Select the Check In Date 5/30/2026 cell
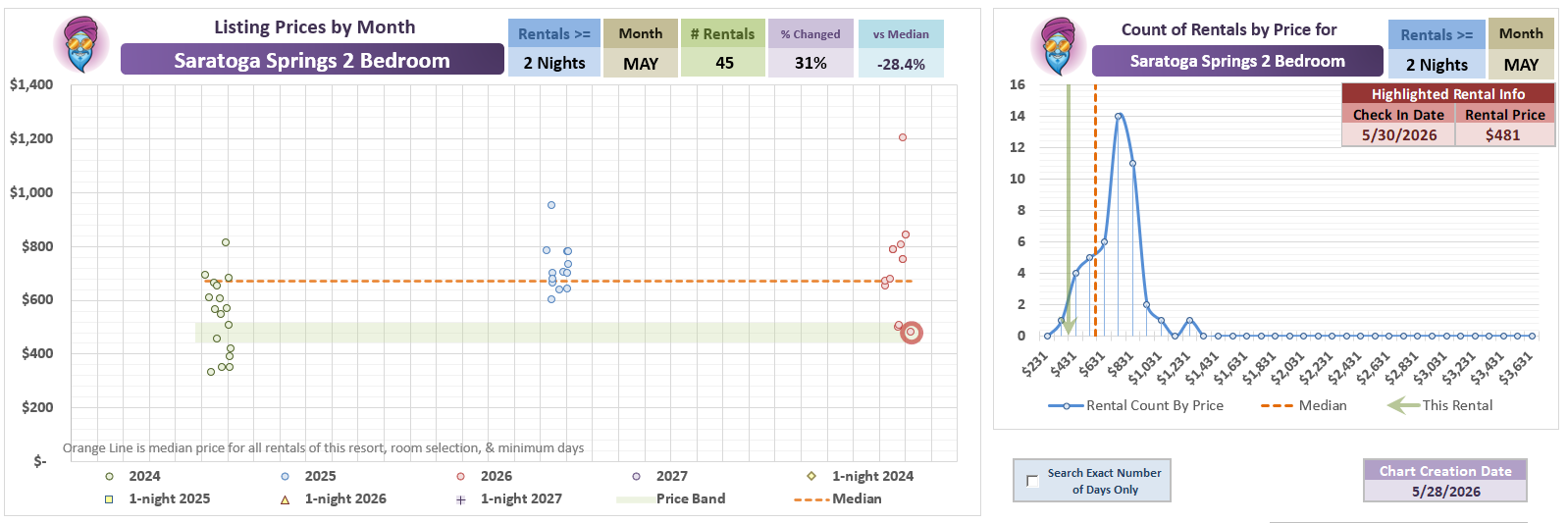Image resolution: width=1568 pixels, height=523 pixels. coord(1399,135)
